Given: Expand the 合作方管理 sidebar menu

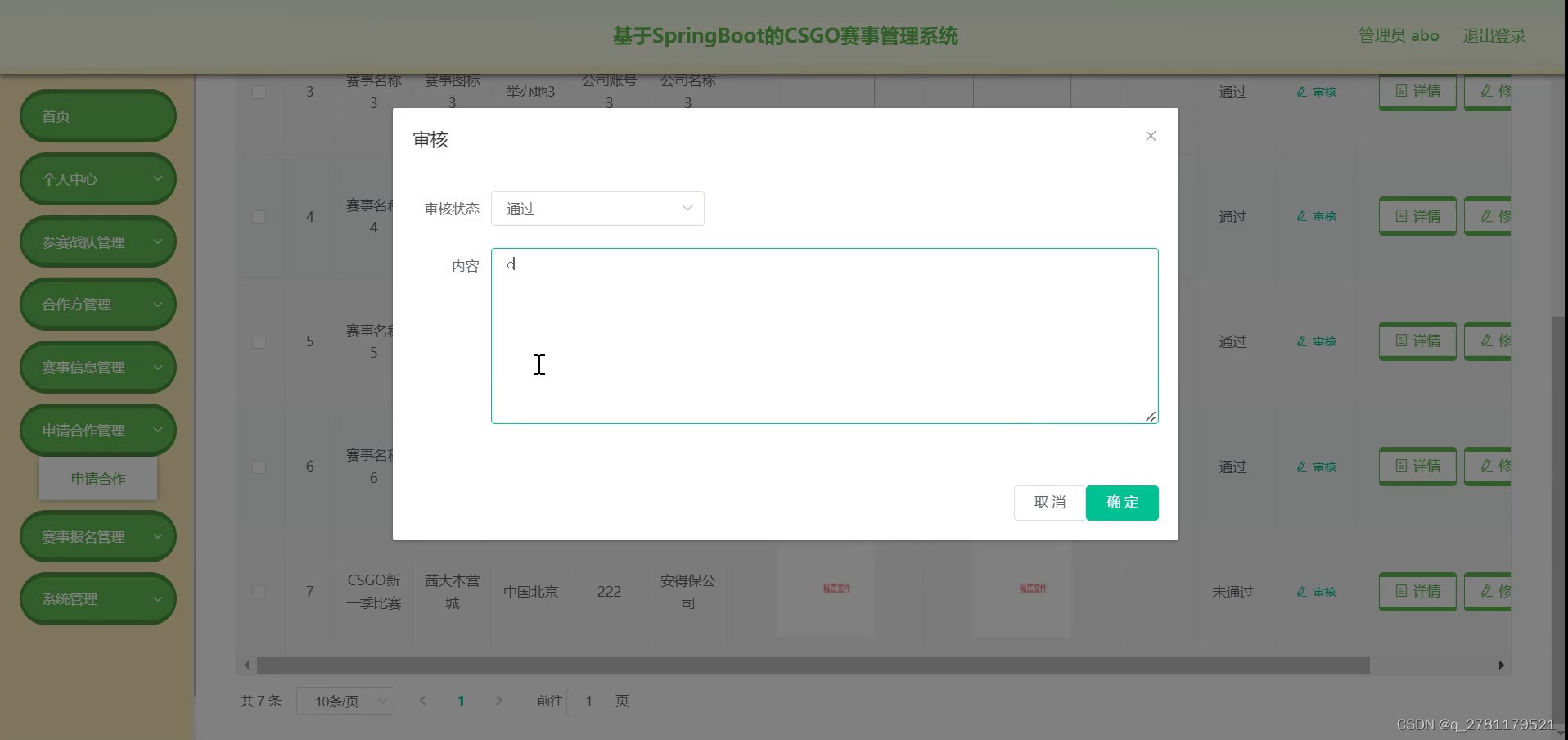Looking at the screenshot, I should (98, 304).
